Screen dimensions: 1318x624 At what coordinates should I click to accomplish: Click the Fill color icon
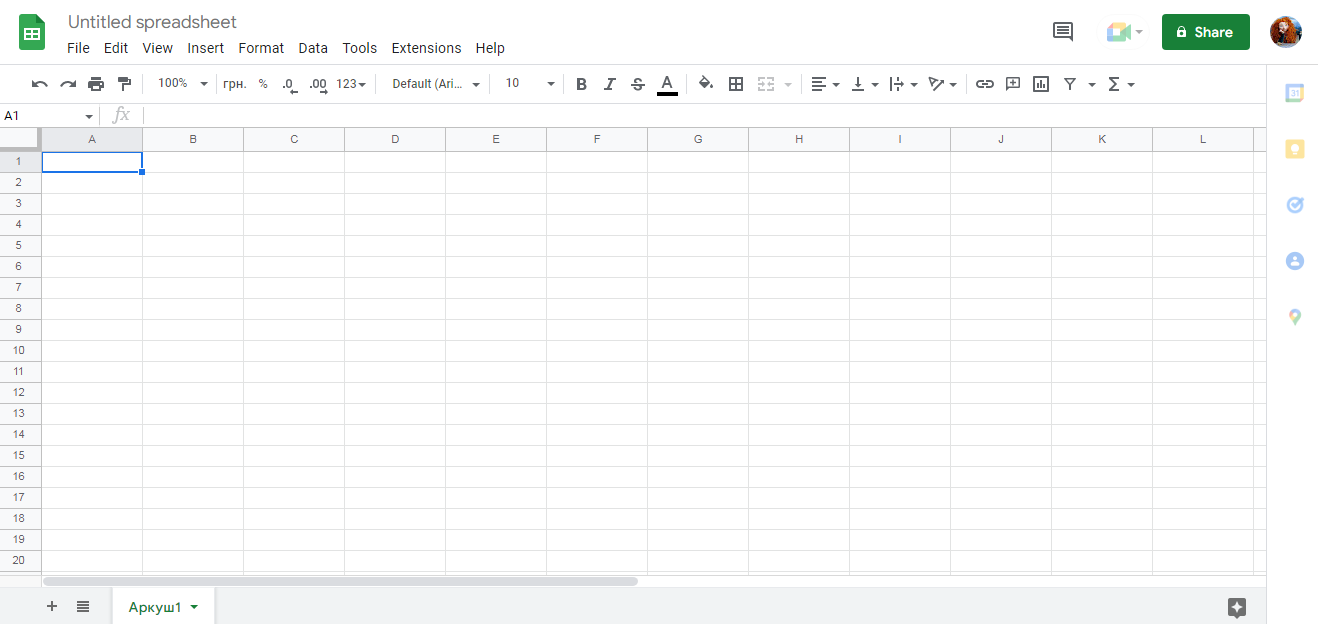(x=705, y=84)
